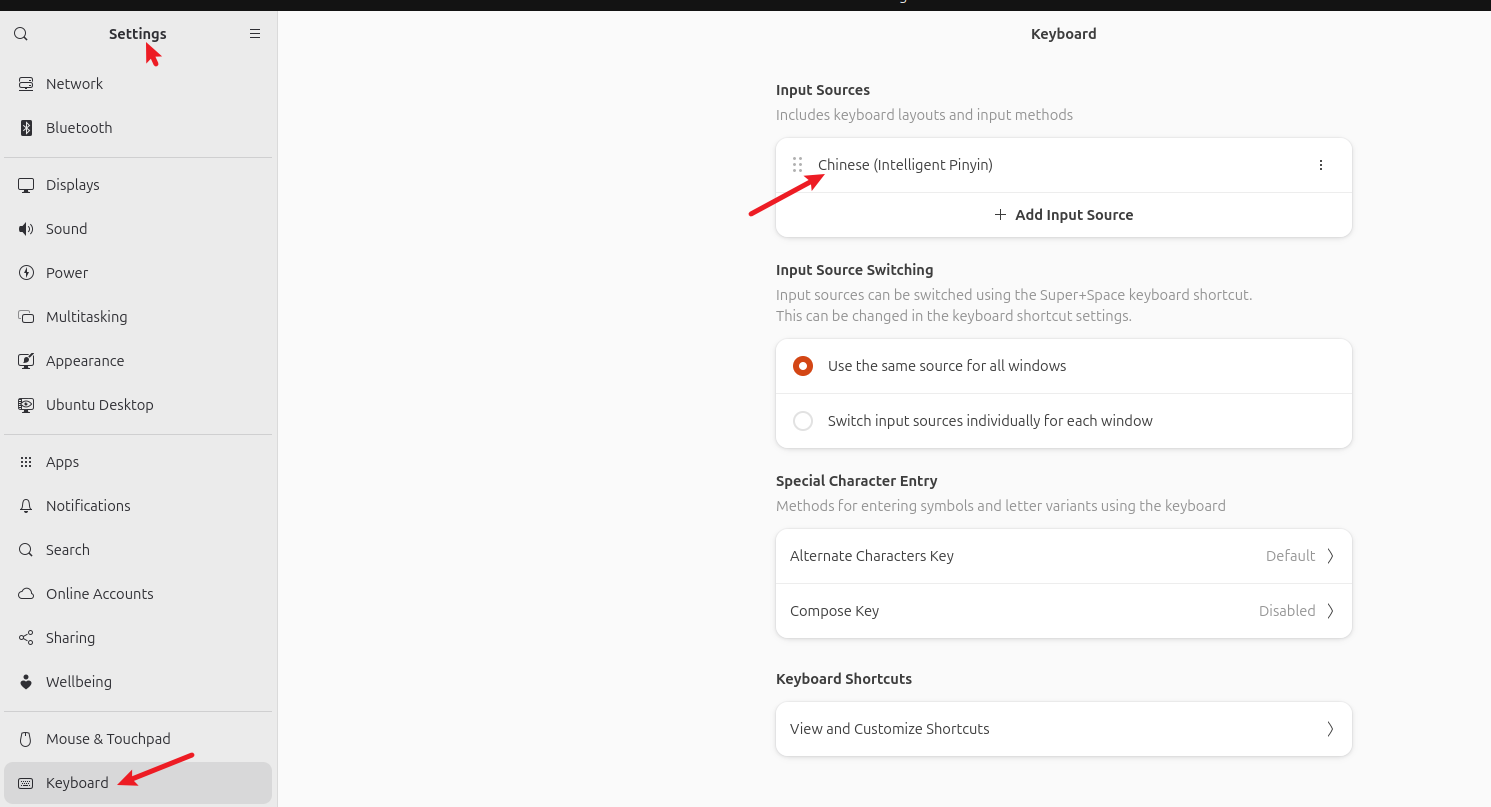Screen dimensions: 1491x807
Task: Switch to the Multitasking panel
Action: click(x=138, y=317)
